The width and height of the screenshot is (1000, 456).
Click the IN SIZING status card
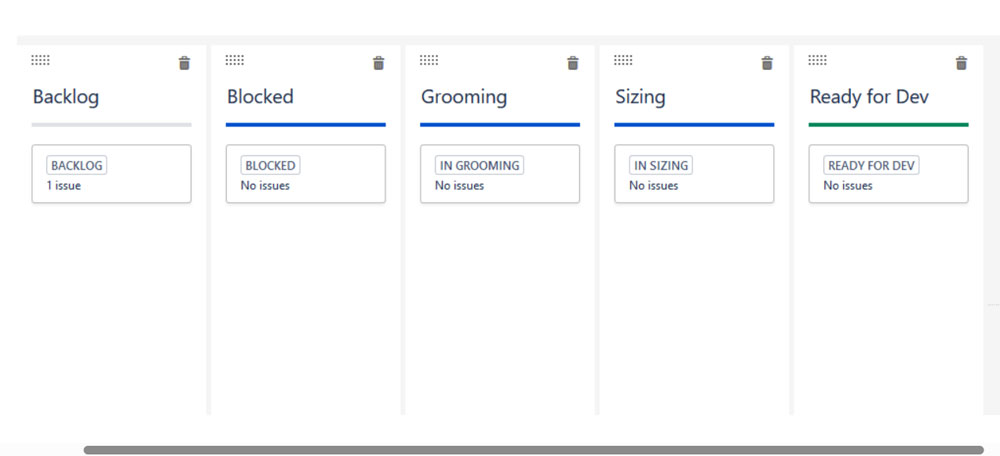point(694,173)
